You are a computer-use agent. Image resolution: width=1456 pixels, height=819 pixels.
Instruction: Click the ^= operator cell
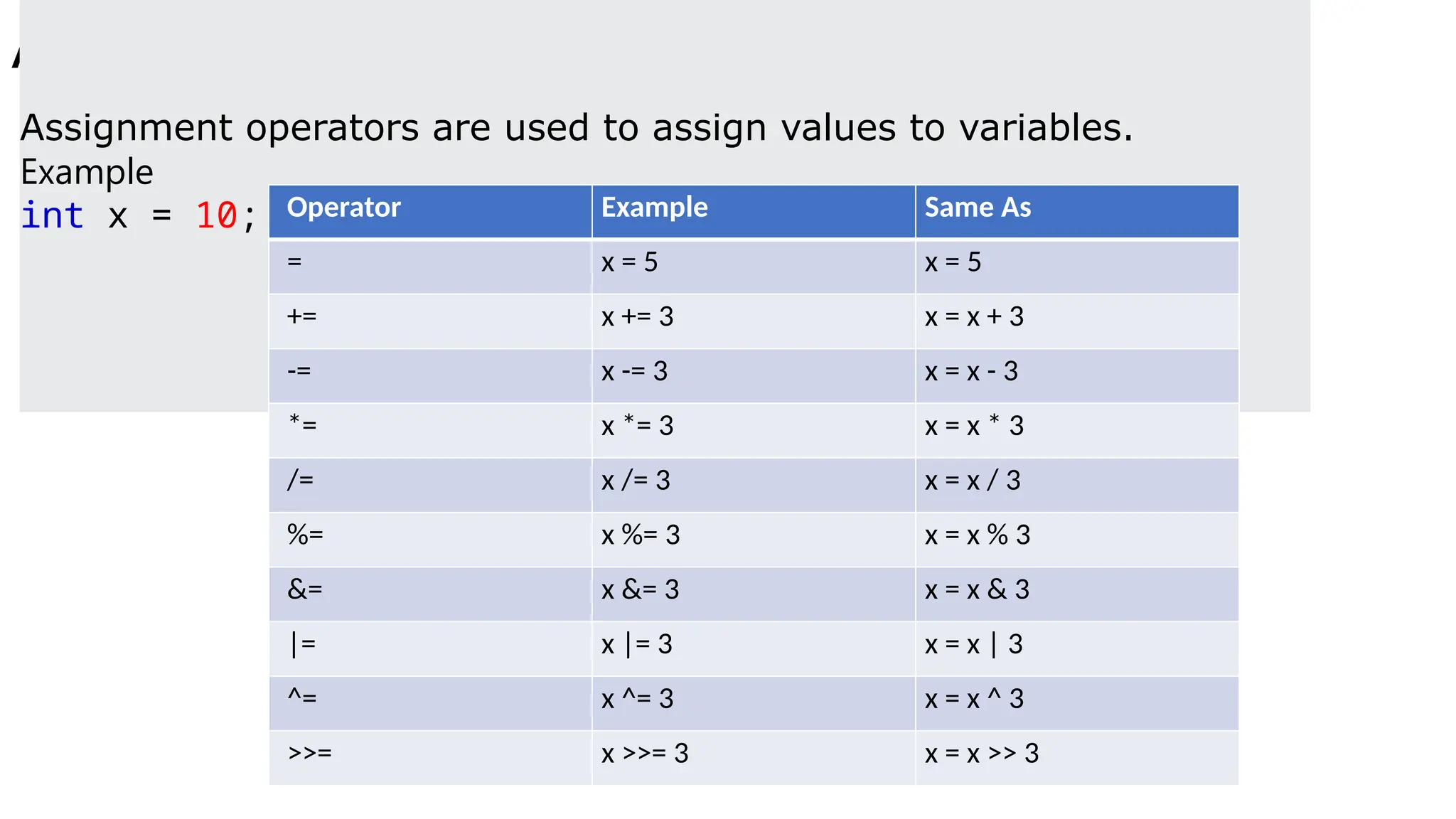[x=302, y=699]
